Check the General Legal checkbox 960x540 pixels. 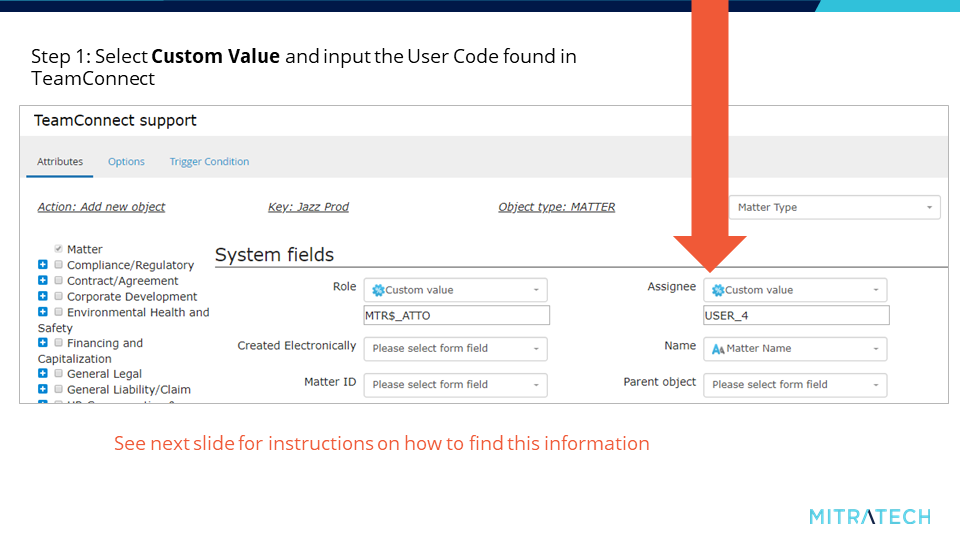point(58,373)
